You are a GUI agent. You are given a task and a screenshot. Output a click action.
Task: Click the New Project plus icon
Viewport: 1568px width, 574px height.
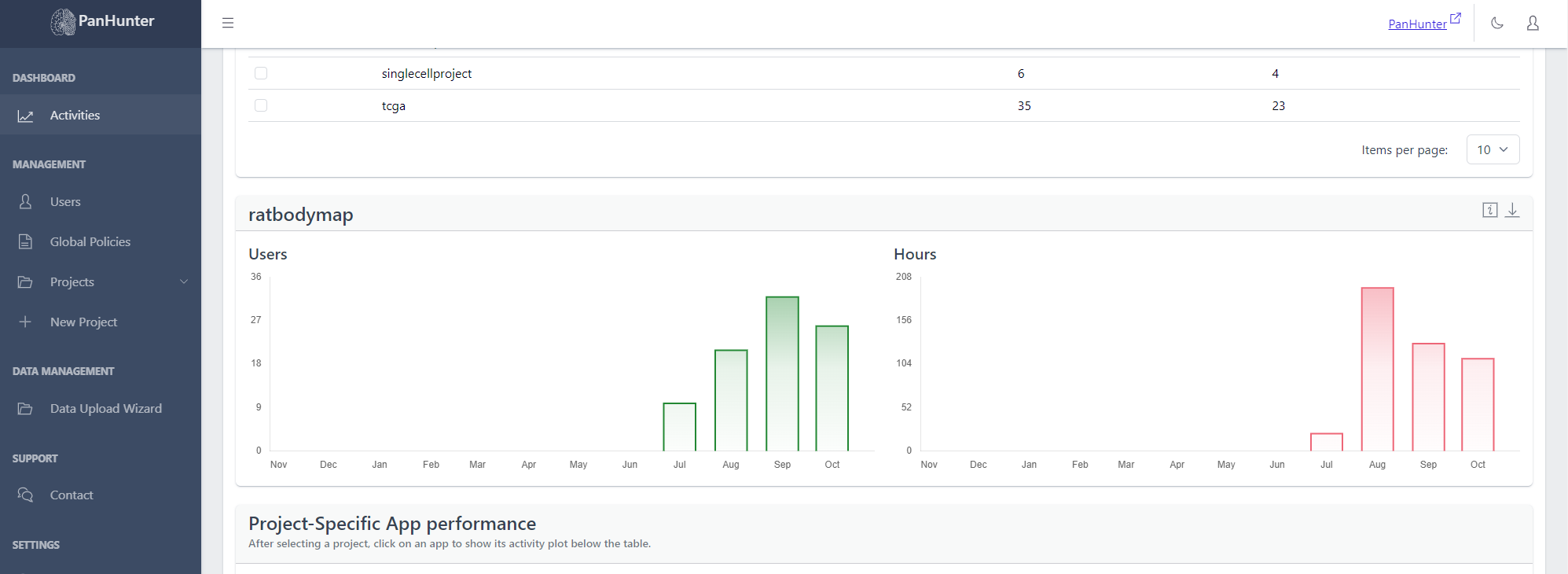(25, 322)
